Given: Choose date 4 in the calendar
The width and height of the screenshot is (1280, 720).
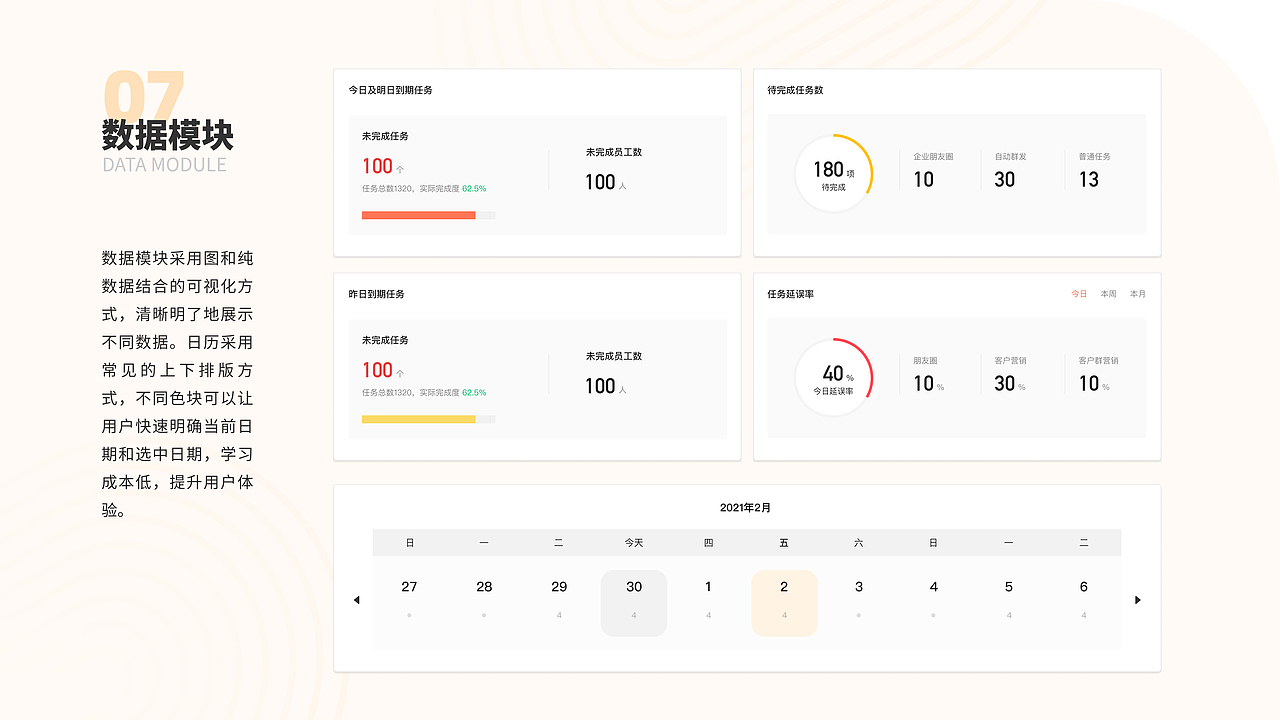Looking at the screenshot, I should (x=933, y=588).
